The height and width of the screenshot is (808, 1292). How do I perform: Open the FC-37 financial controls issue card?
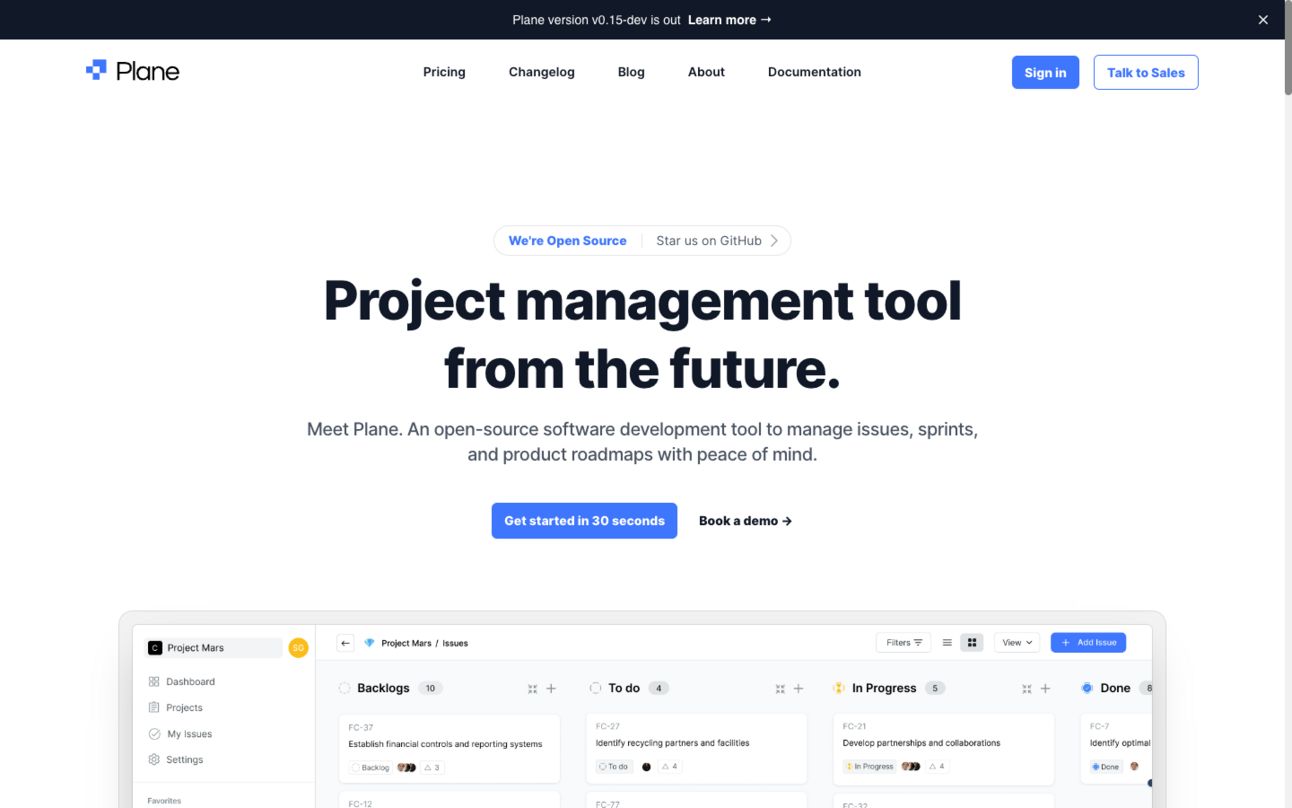tap(449, 748)
